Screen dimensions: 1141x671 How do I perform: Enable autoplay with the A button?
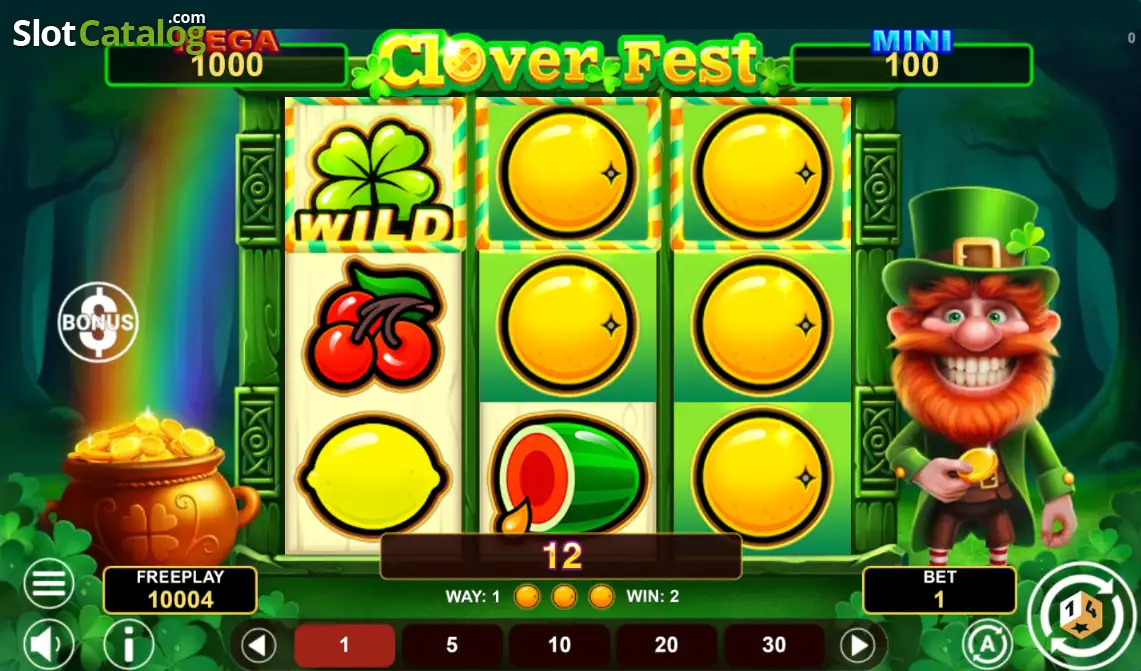tap(987, 644)
